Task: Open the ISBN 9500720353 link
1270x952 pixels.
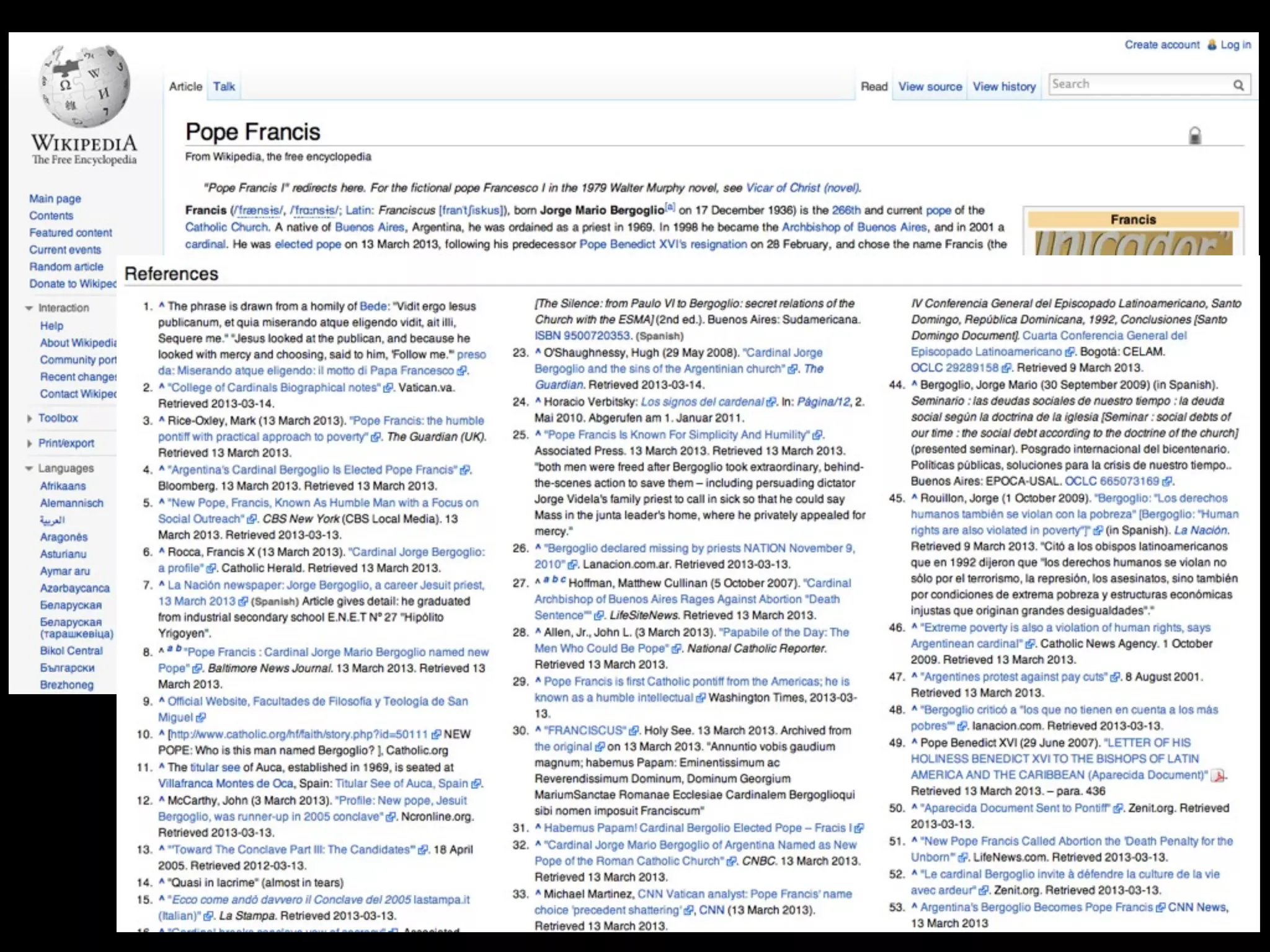Action: tap(582, 336)
